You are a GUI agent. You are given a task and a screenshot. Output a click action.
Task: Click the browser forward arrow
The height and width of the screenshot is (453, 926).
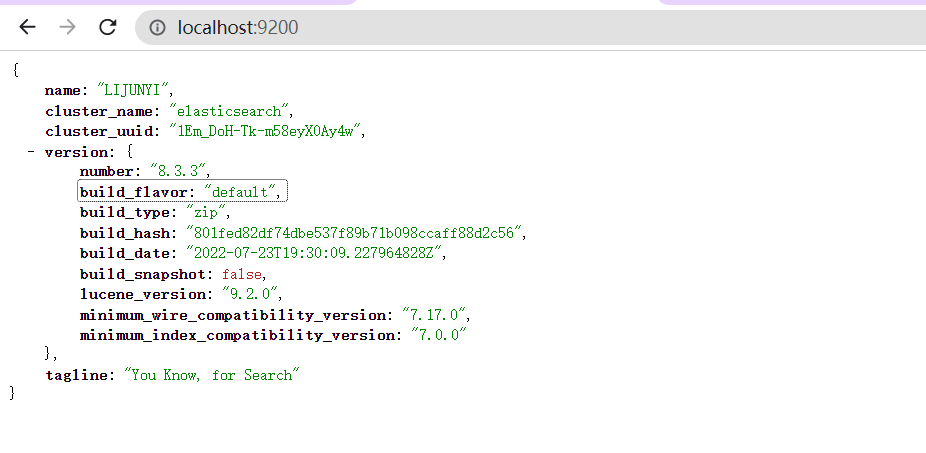point(67,27)
